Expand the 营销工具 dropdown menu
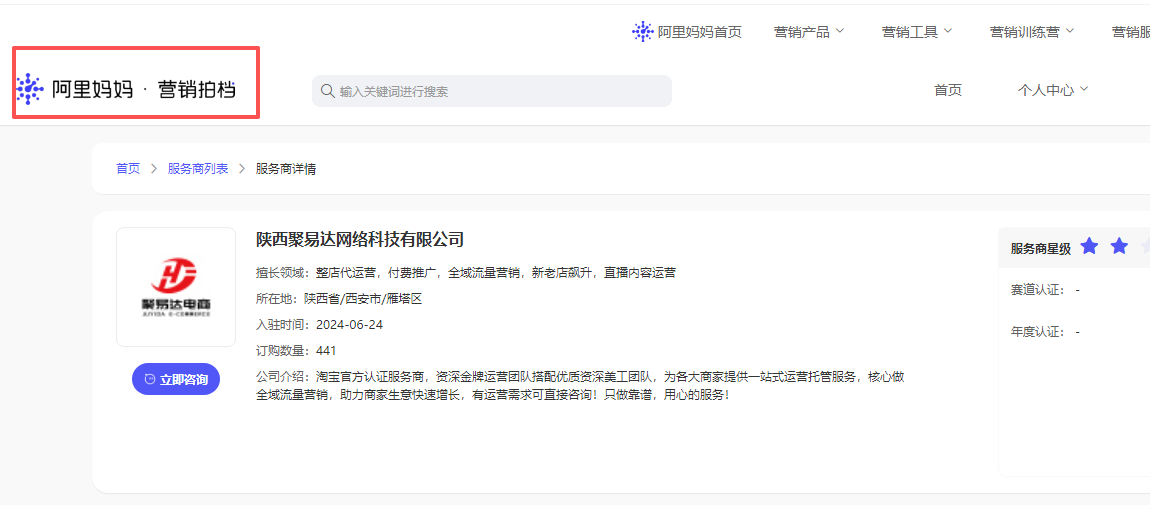The image size is (1150, 505). 917,32
